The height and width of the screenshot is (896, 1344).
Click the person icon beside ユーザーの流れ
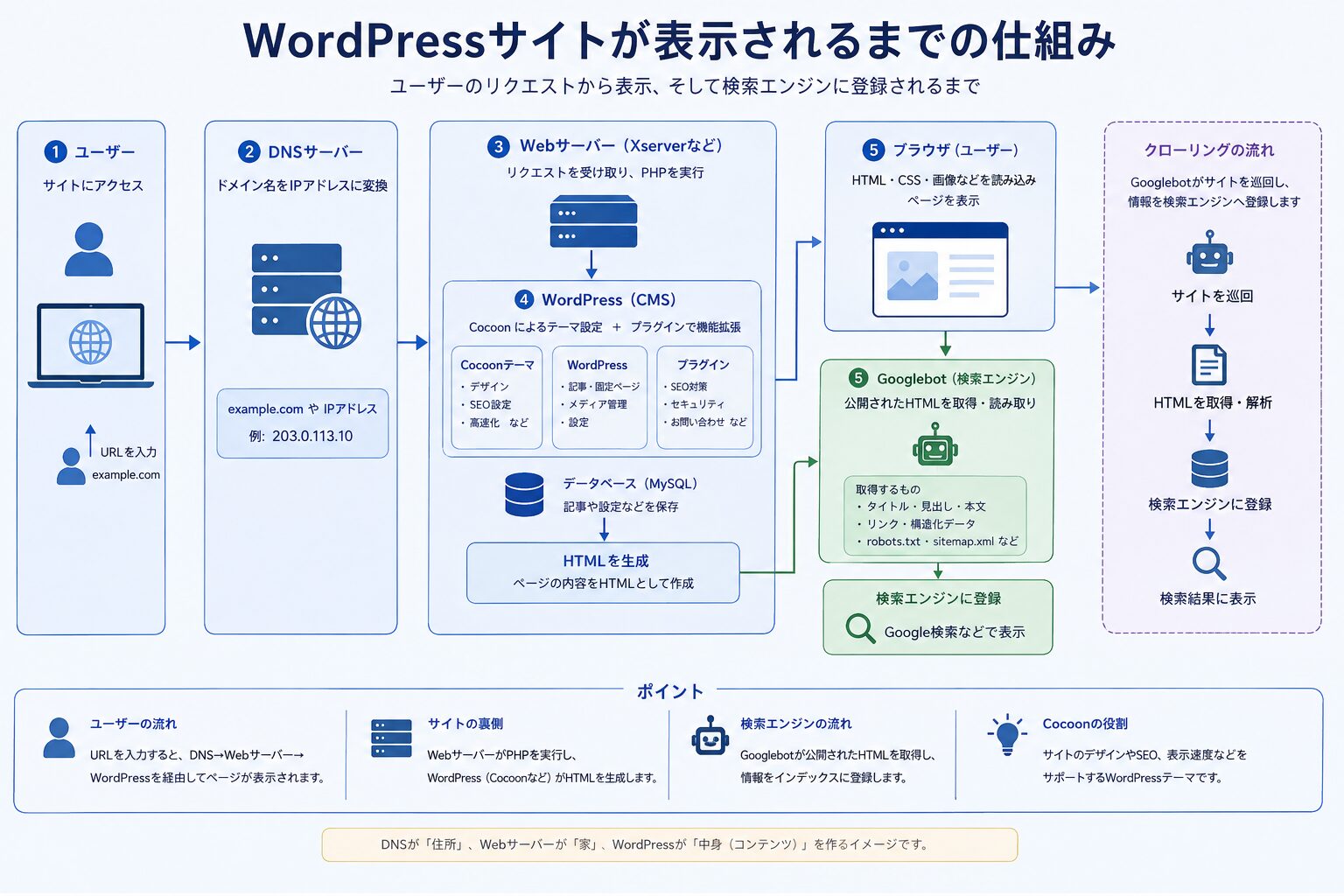coord(59,738)
